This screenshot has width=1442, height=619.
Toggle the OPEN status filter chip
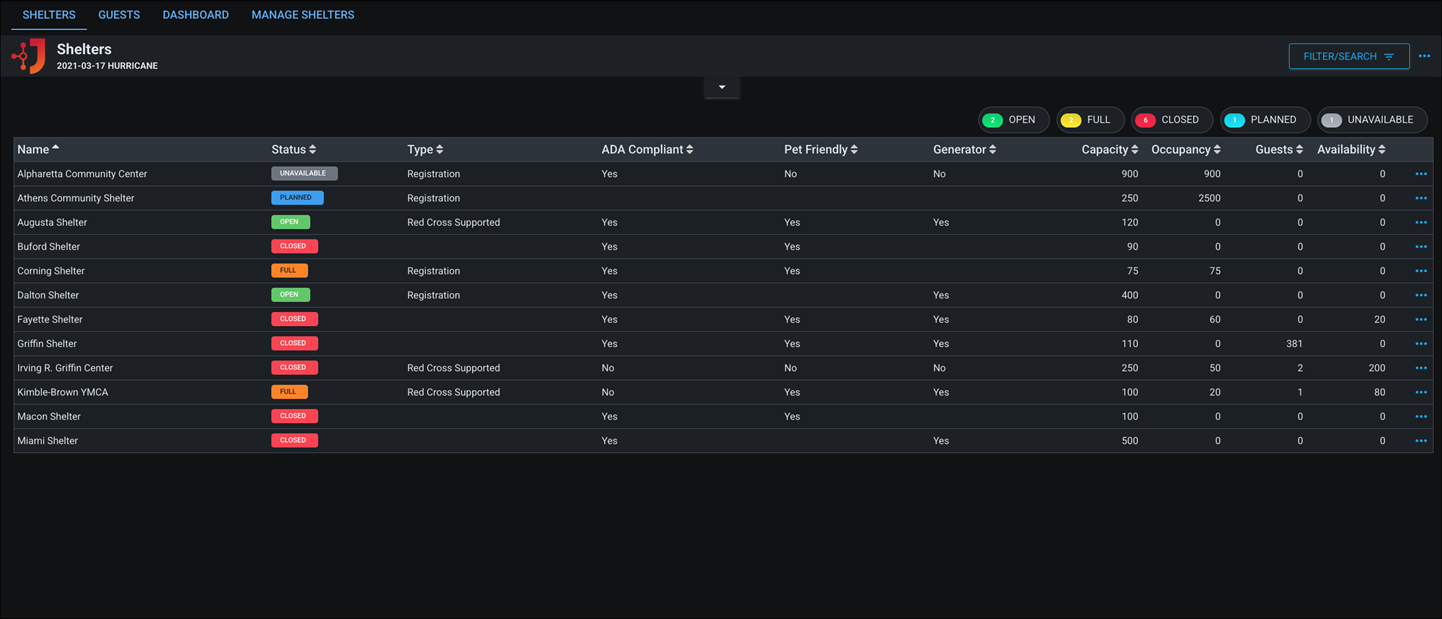(x=1013, y=119)
